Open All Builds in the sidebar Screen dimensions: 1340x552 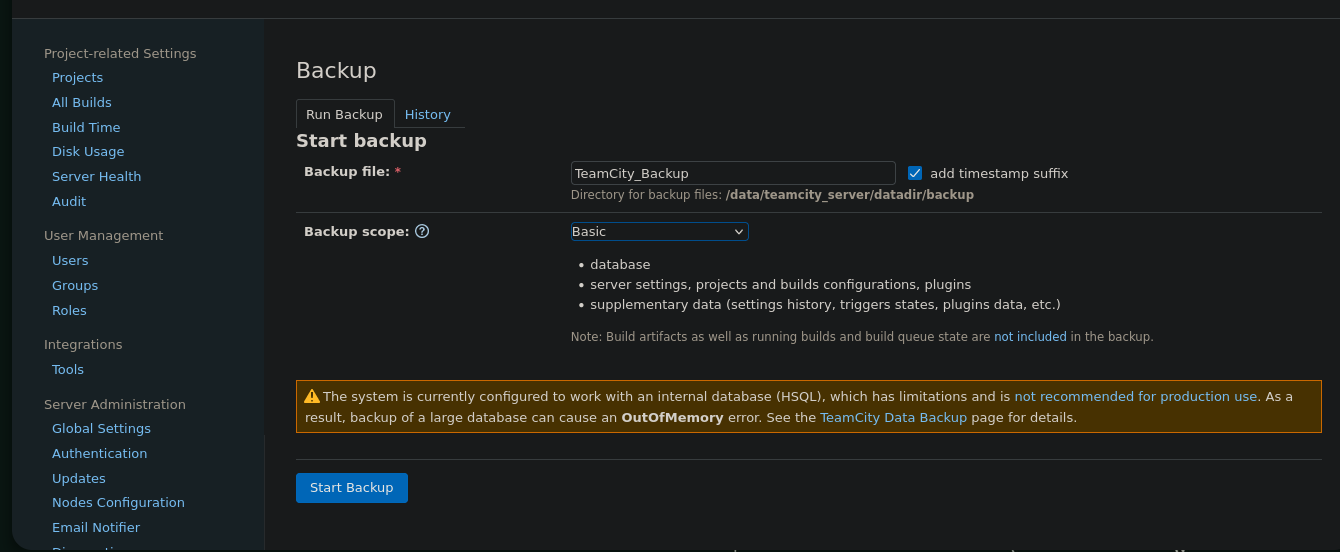(x=82, y=103)
